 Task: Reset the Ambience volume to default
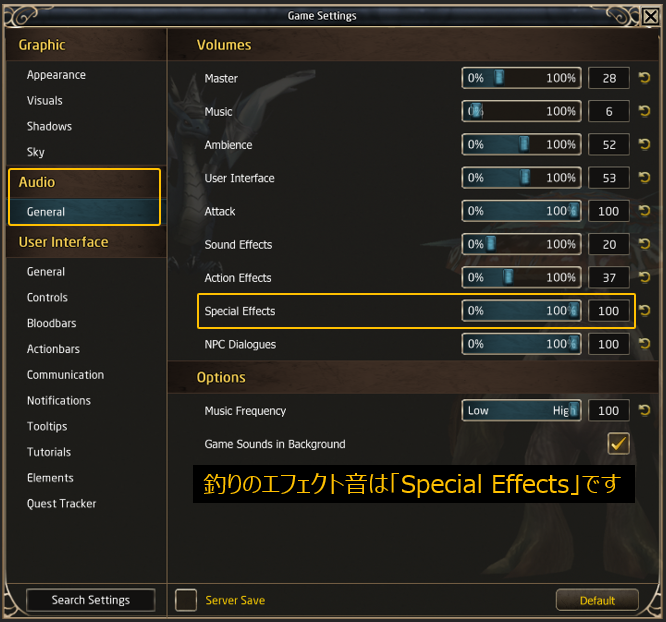[644, 144]
